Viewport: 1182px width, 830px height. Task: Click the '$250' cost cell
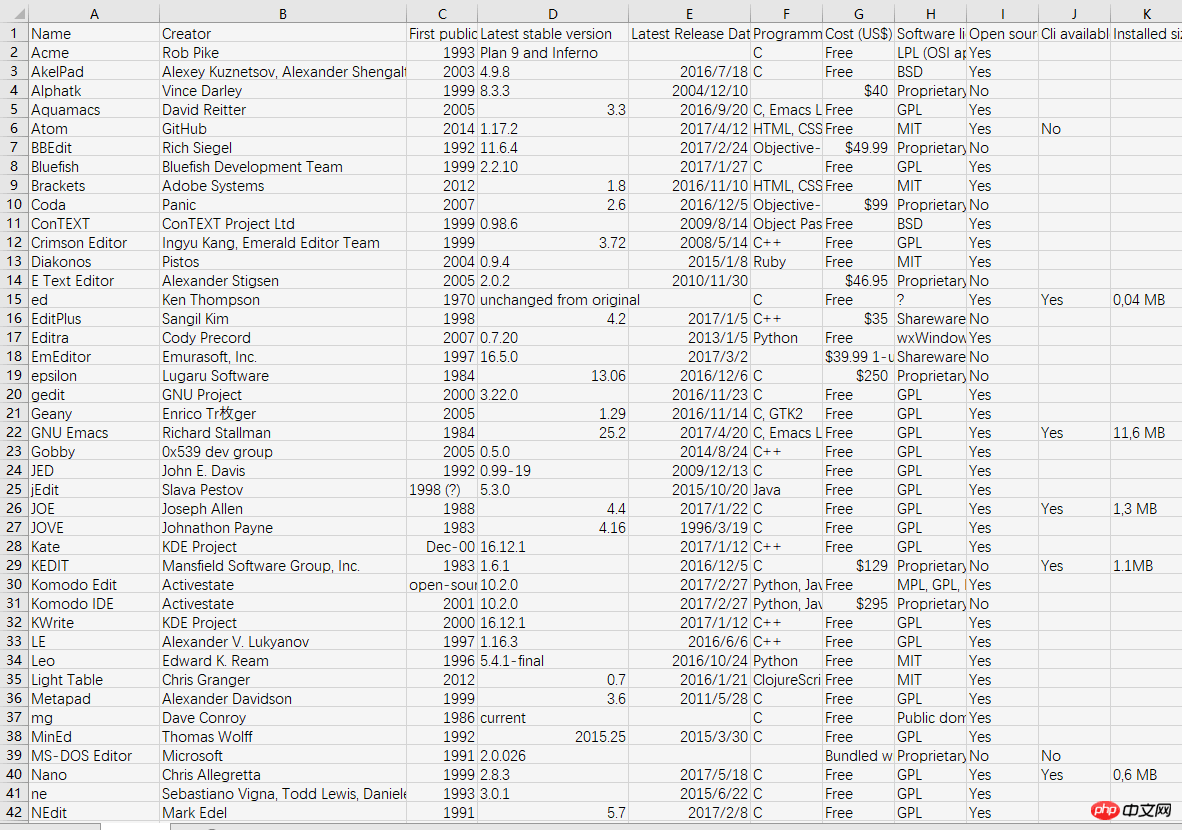(x=859, y=375)
